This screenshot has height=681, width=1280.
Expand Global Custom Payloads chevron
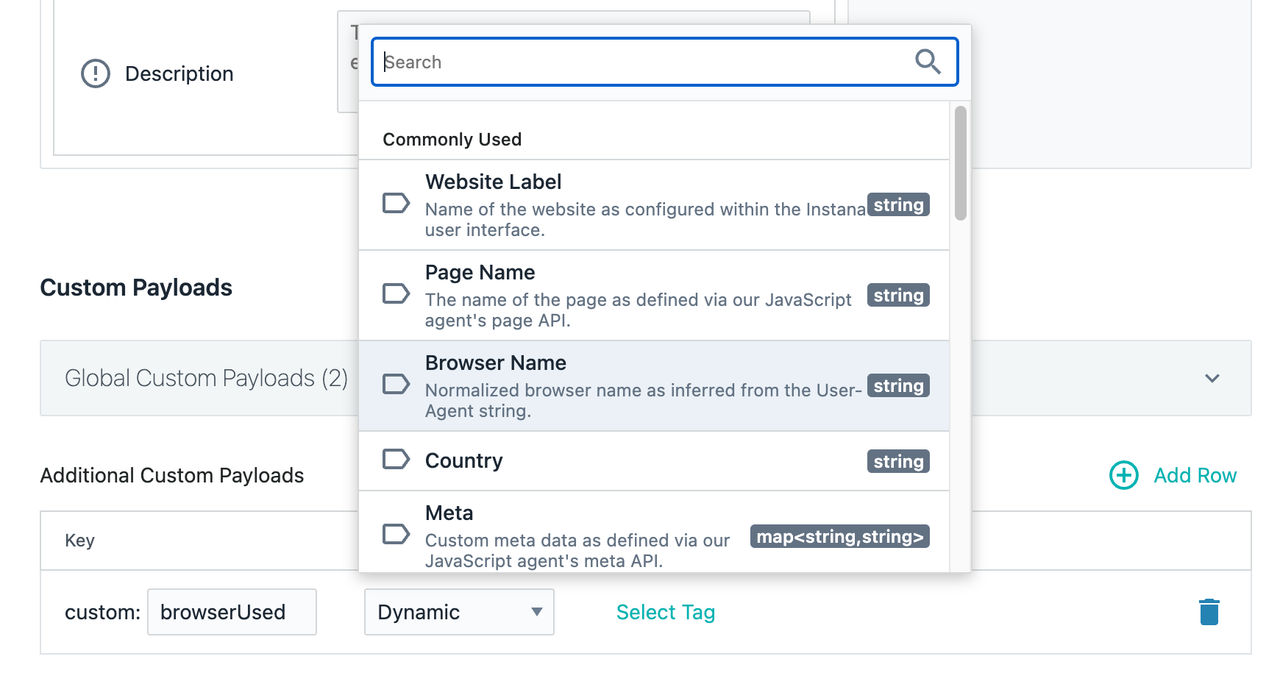click(x=1212, y=378)
